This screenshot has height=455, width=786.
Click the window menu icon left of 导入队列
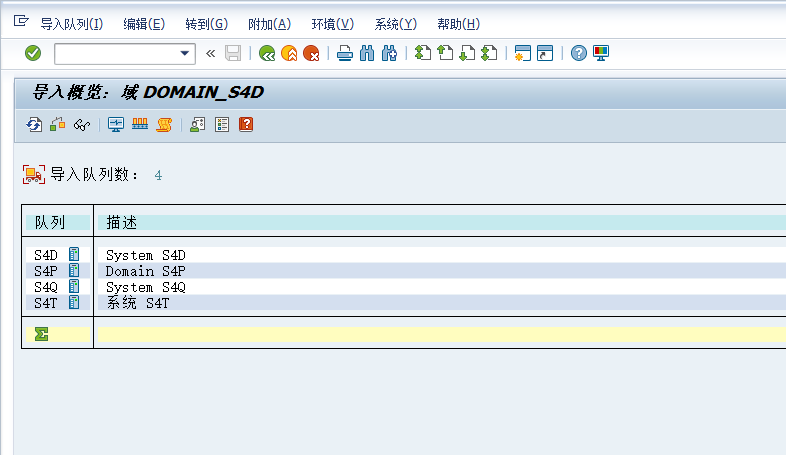21,21
